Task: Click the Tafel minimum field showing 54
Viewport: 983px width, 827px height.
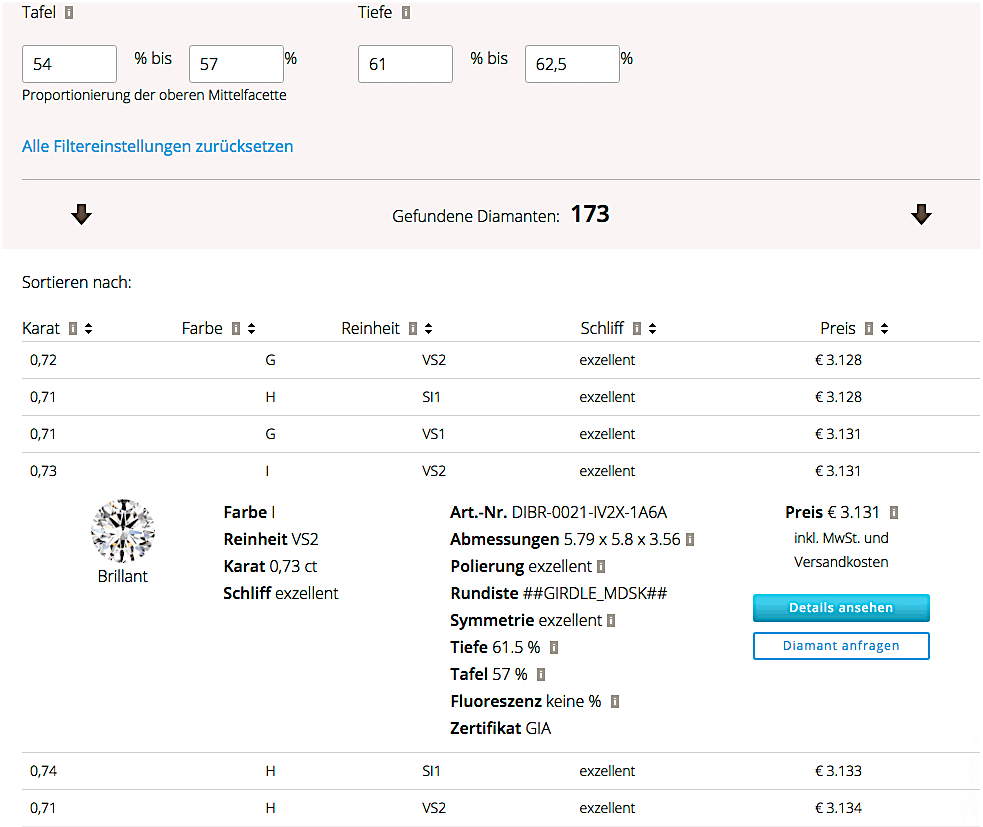Action: (x=69, y=64)
